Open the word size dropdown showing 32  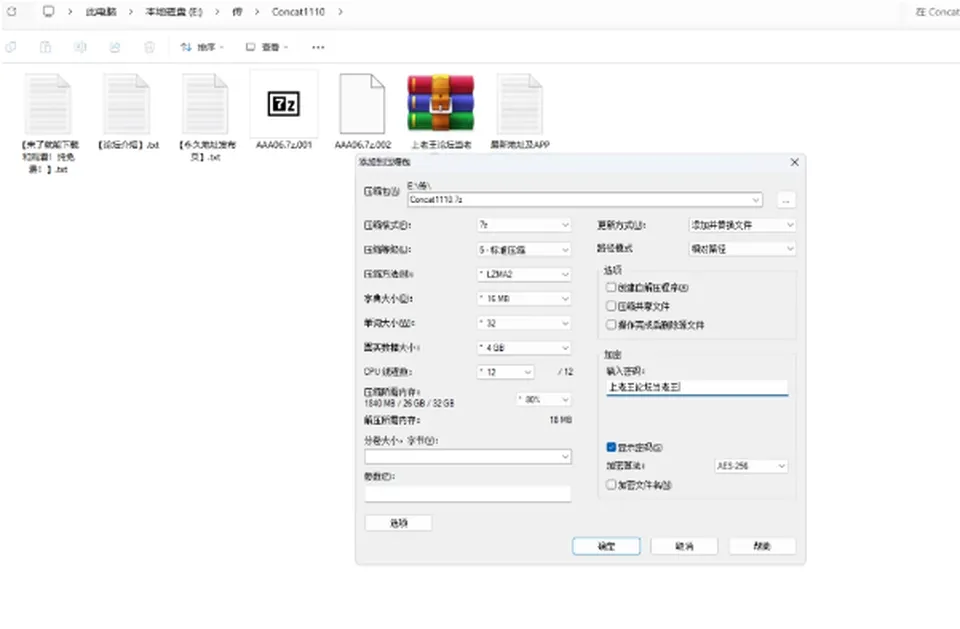[x=524, y=323]
